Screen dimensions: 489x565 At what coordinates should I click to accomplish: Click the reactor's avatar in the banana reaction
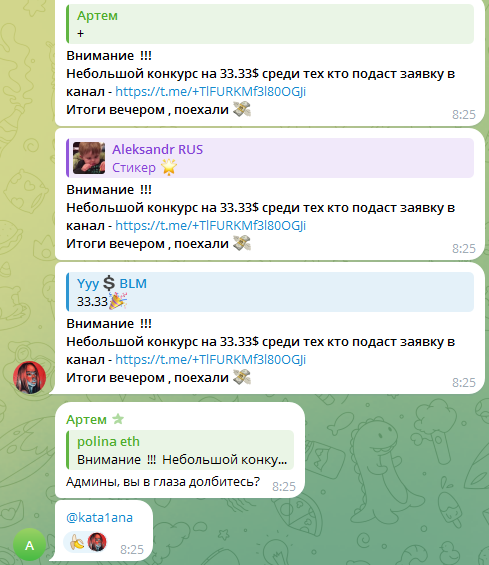click(x=97, y=542)
